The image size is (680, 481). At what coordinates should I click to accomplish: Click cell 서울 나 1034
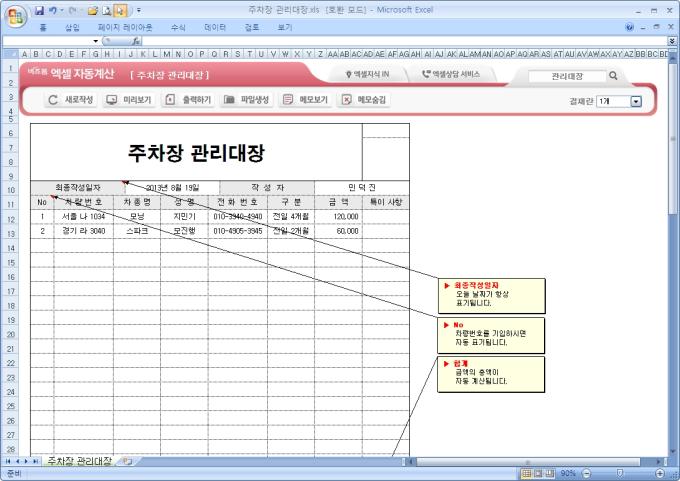(84, 216)
